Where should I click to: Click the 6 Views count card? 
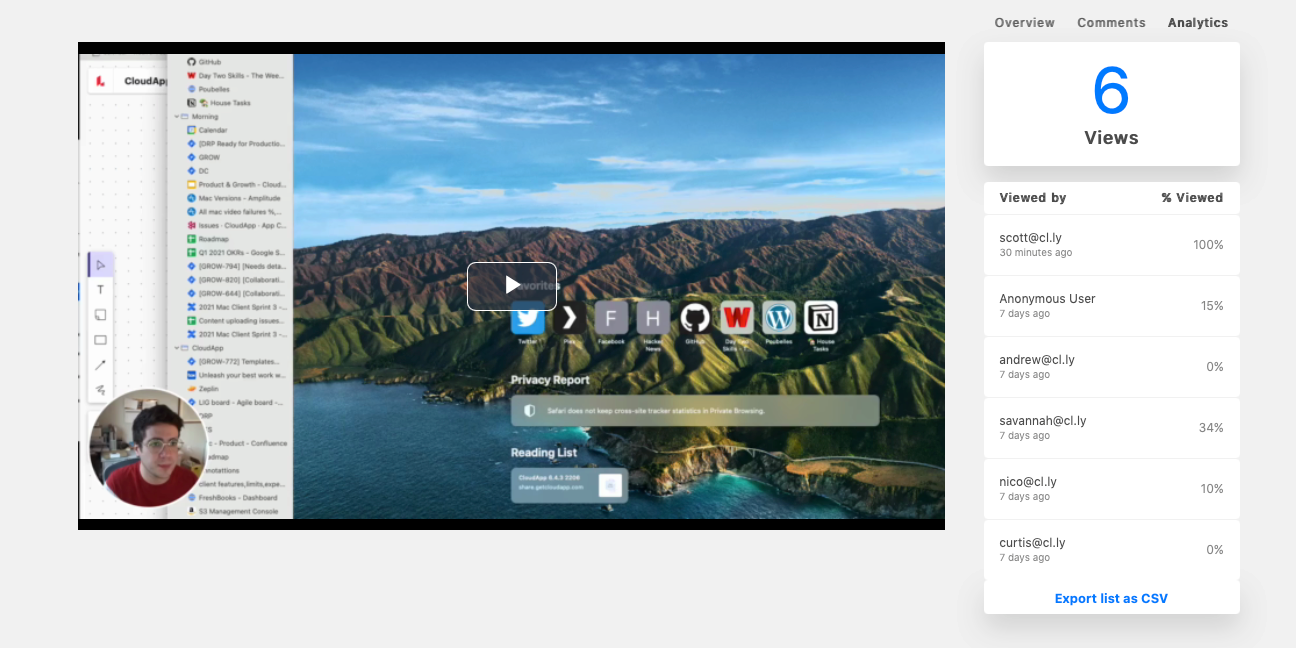coord(1111,104)
